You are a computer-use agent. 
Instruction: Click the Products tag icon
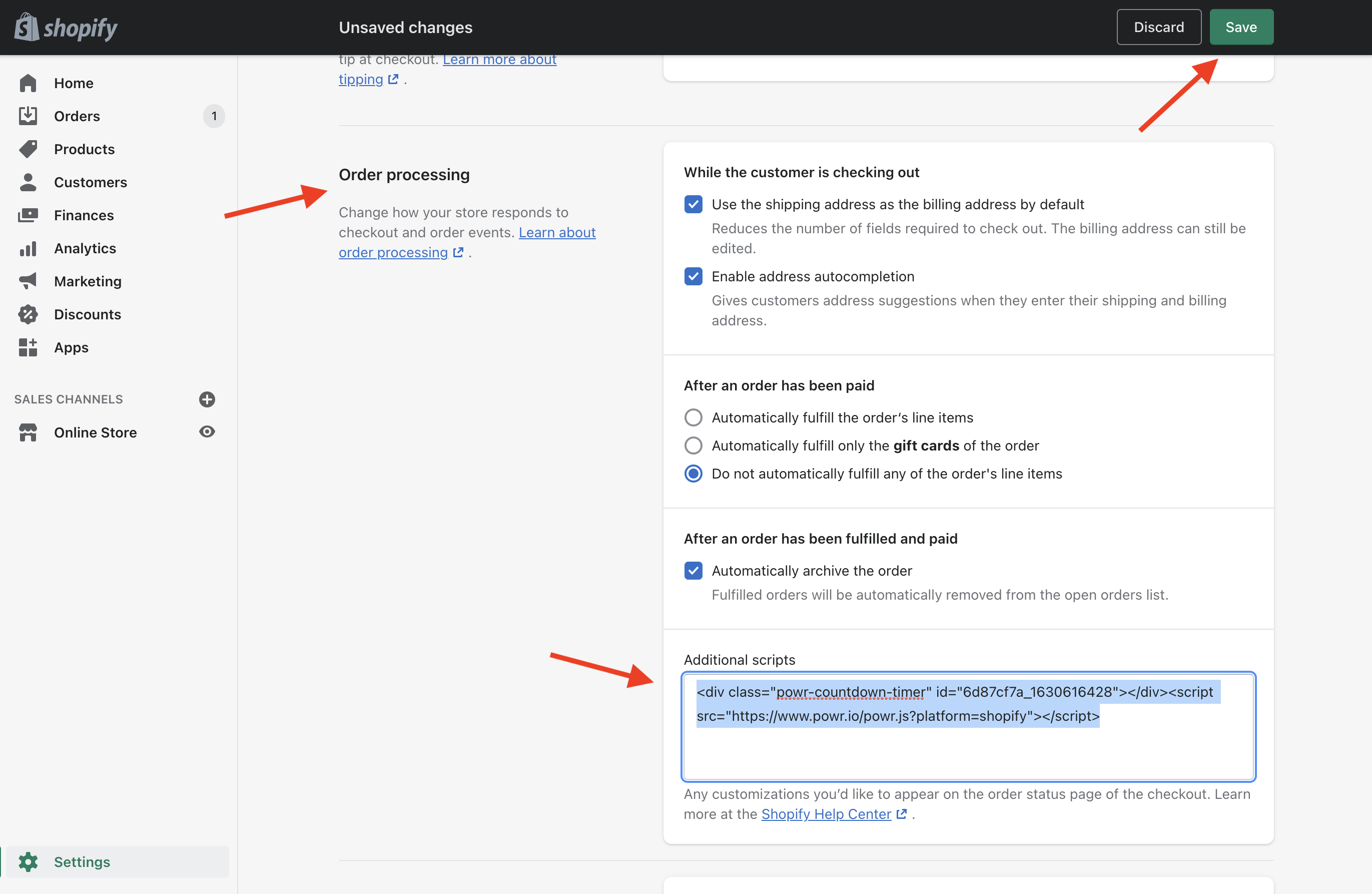point(28,149)
